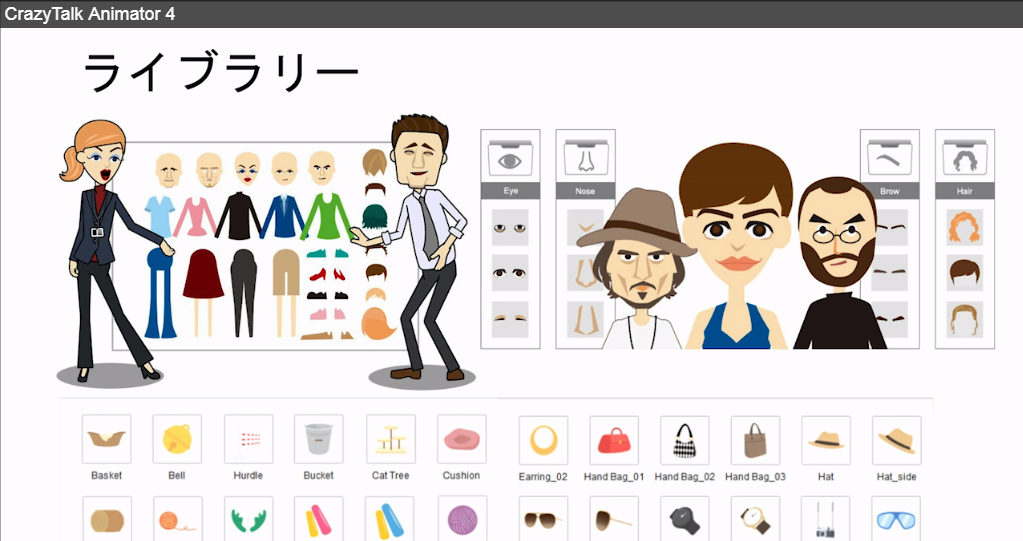Pick the tan knee-length shorts

[x=286, y=271]
